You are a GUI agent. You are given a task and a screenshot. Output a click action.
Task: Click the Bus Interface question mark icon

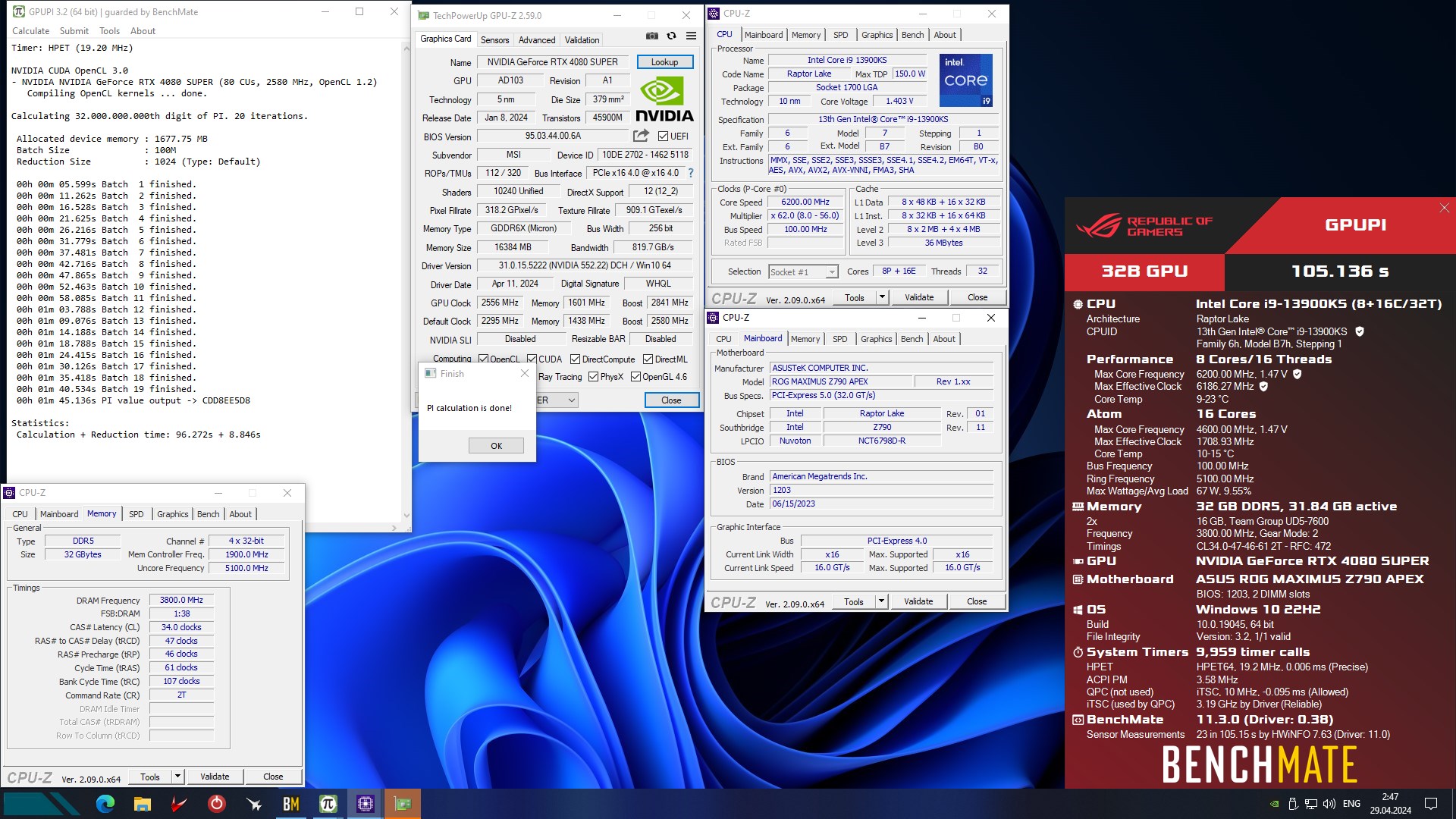pyautogui.click(x=690, y=173)
